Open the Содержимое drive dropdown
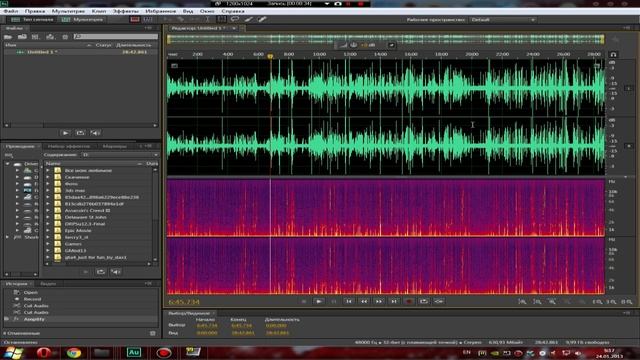The image size is (640, 360). coord(120,155)
